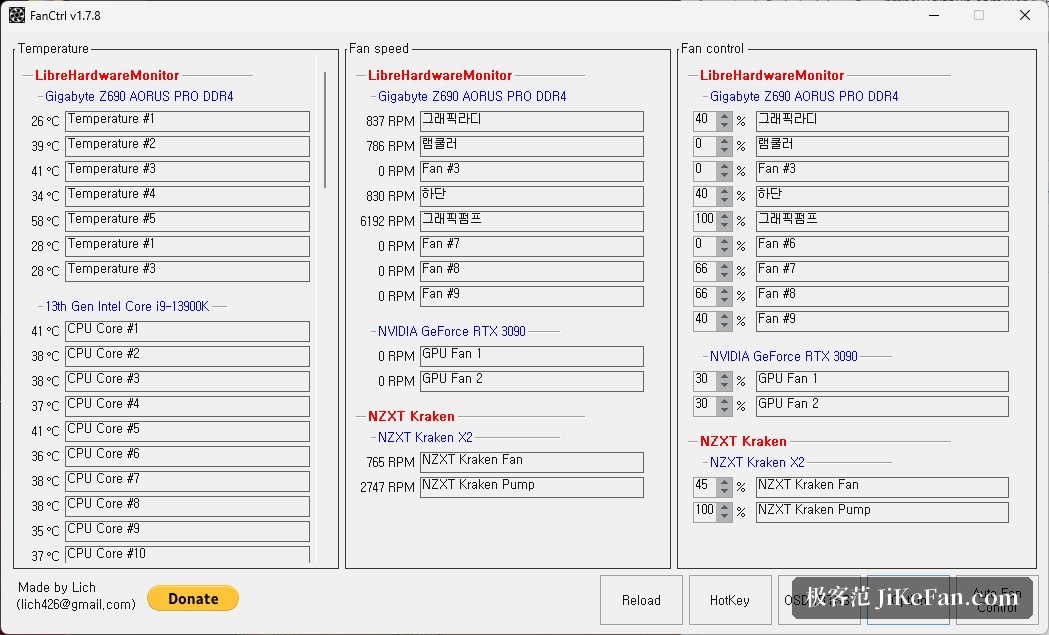
Task: Click the 58 °C reading for Temperature #5
Action: click(x=45, y=221)
